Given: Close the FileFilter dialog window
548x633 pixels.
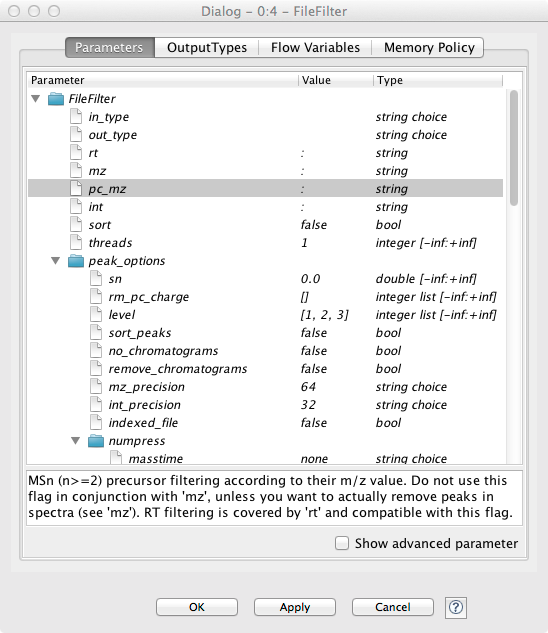Looking at the screenshot, I should [14, 11].
